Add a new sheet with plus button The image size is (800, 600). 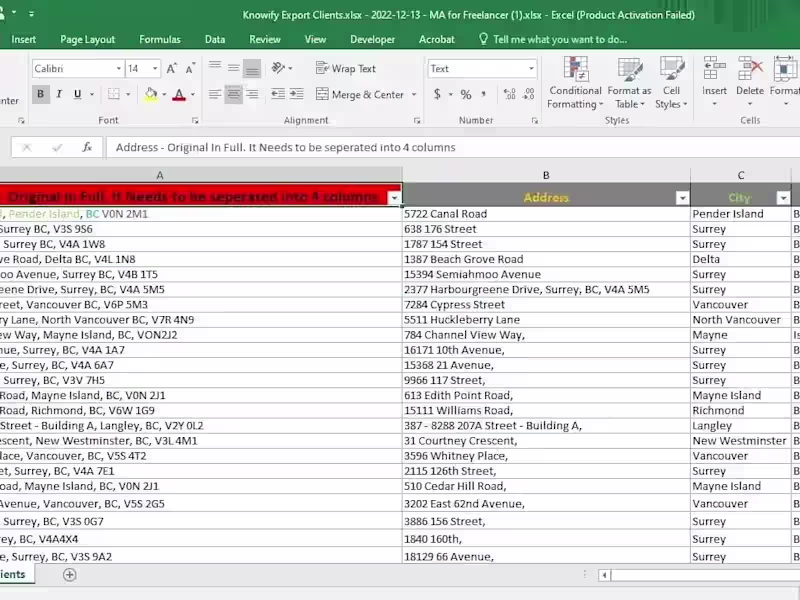point(69,575)
